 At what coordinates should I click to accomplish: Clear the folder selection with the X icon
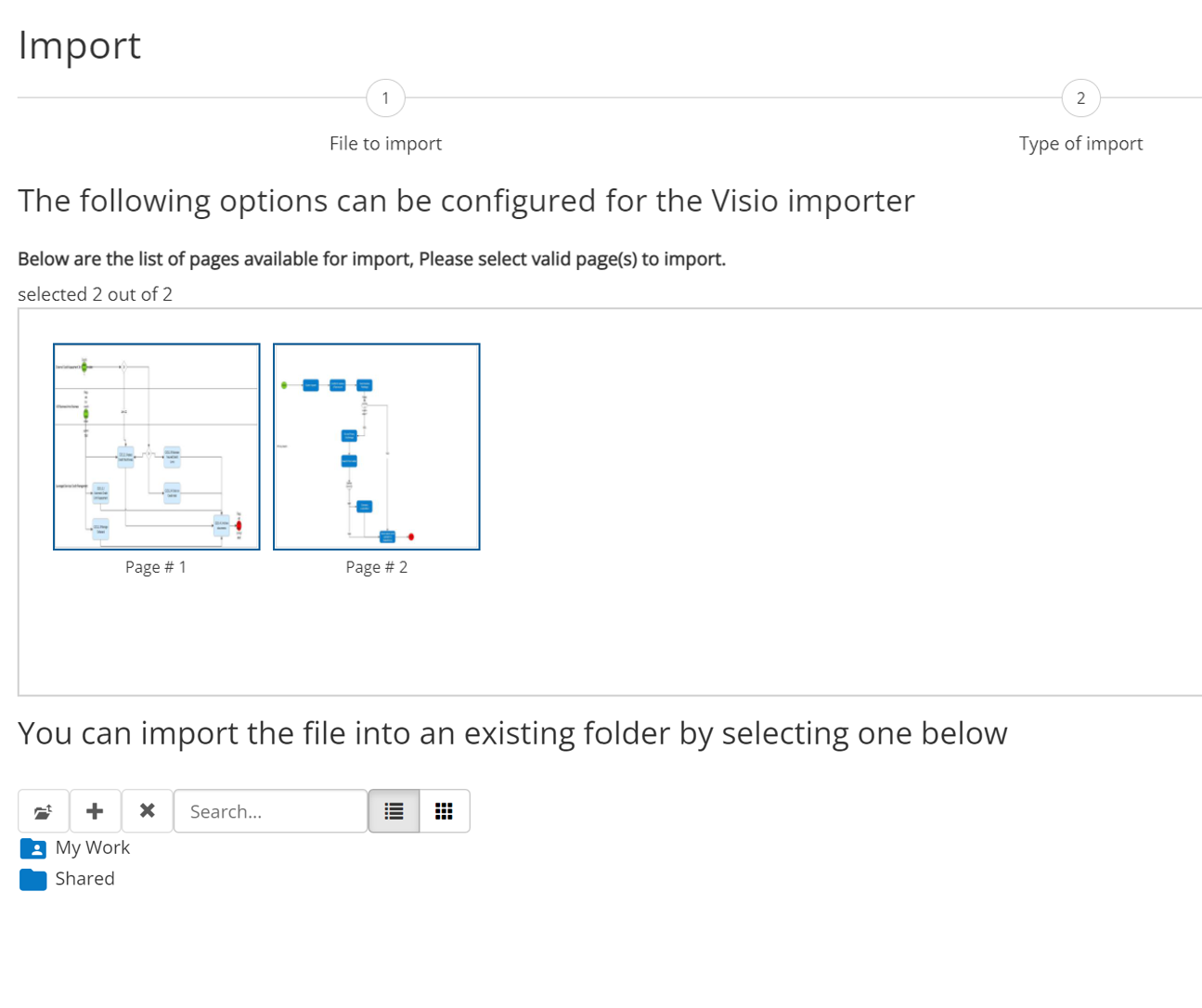point(147,811)
